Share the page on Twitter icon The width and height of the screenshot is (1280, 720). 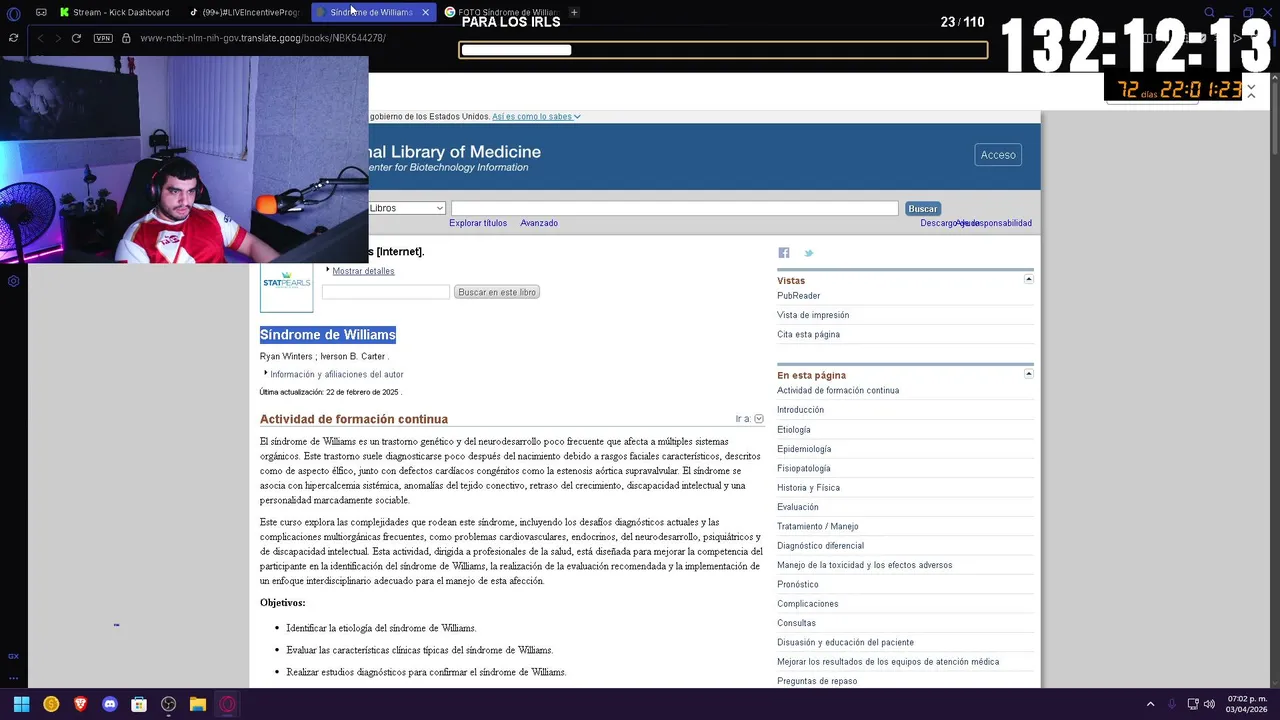[809, 253]
